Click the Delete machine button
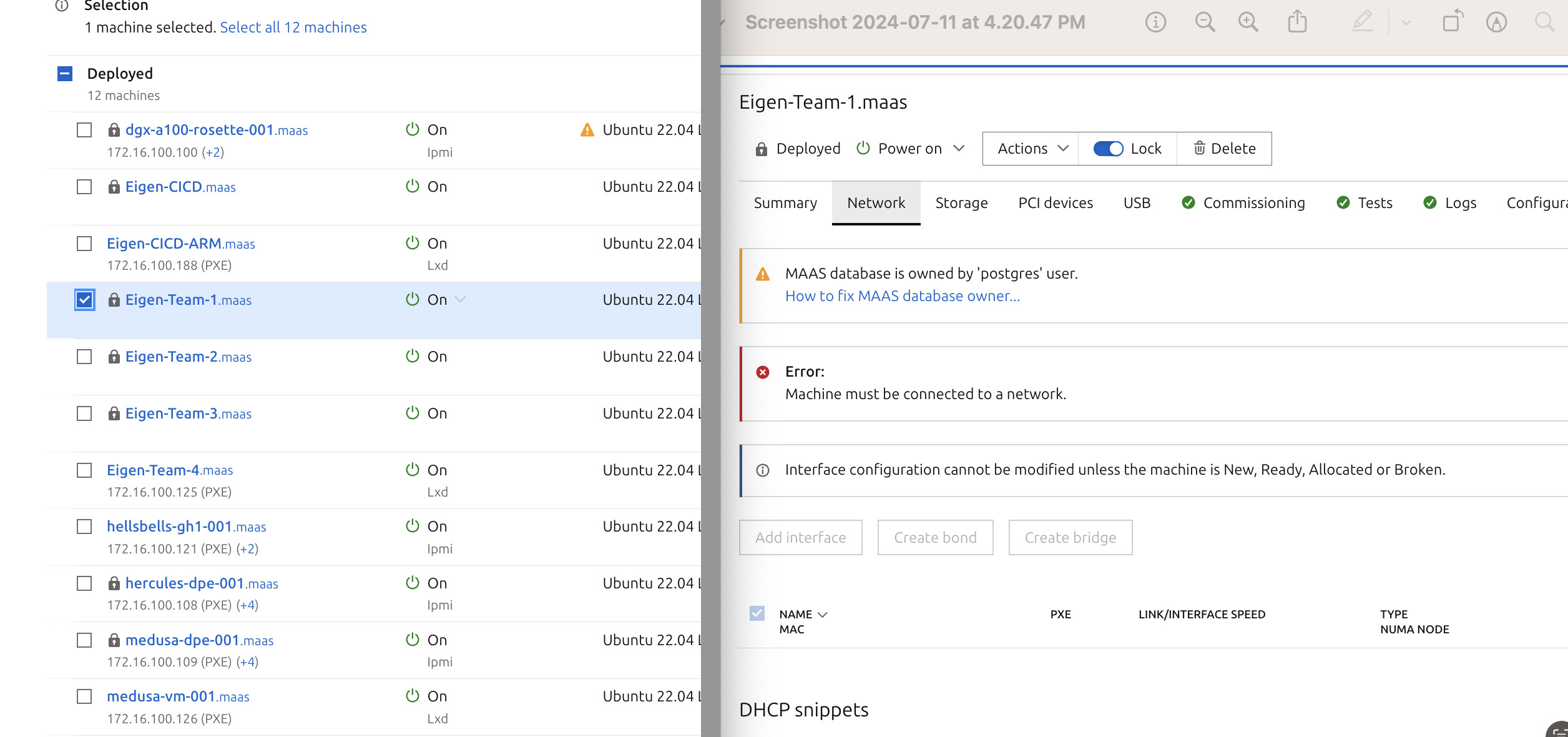 click(x=1224, y=149)
